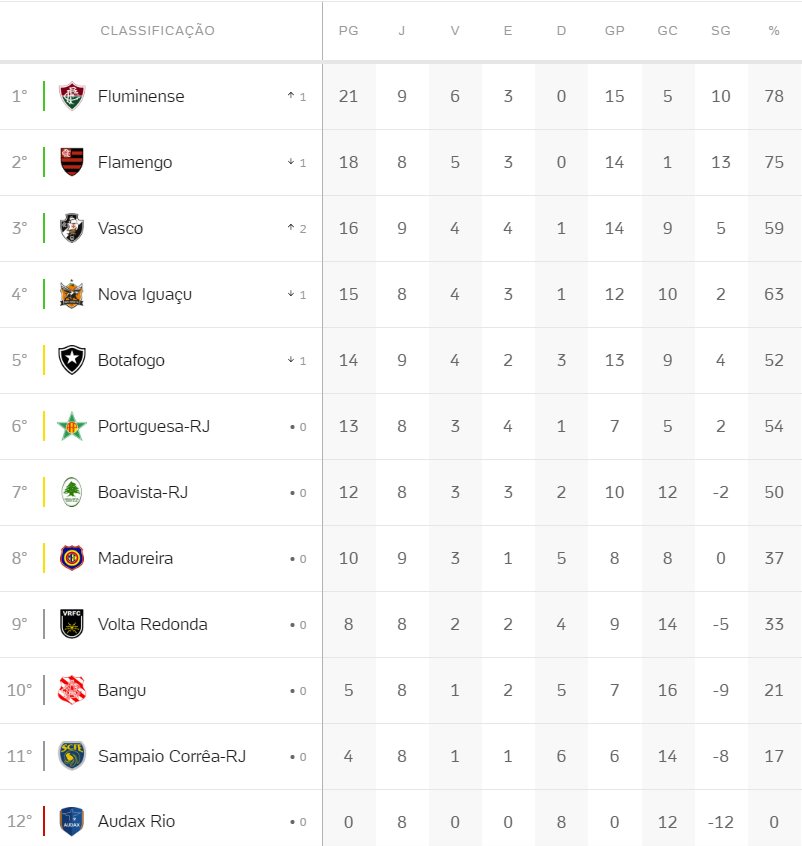Click the Volta Redonda VRFC crest
Image resolution: width=802 pixels, height=846 pixels.
[72, 624]
